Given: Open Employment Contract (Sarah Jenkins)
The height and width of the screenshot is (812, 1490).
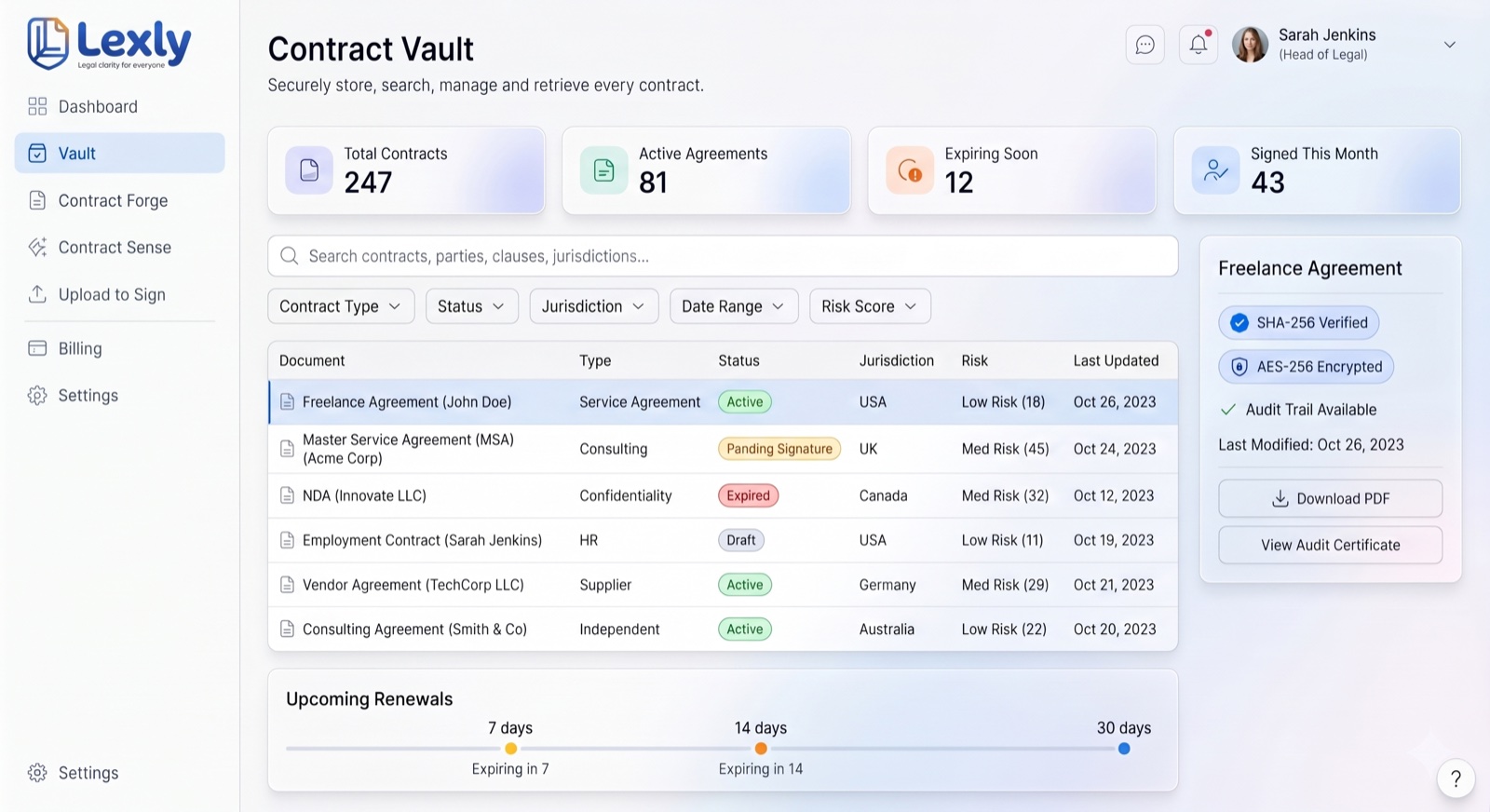Looking at the screenshot, I should [x=422, y=540].
